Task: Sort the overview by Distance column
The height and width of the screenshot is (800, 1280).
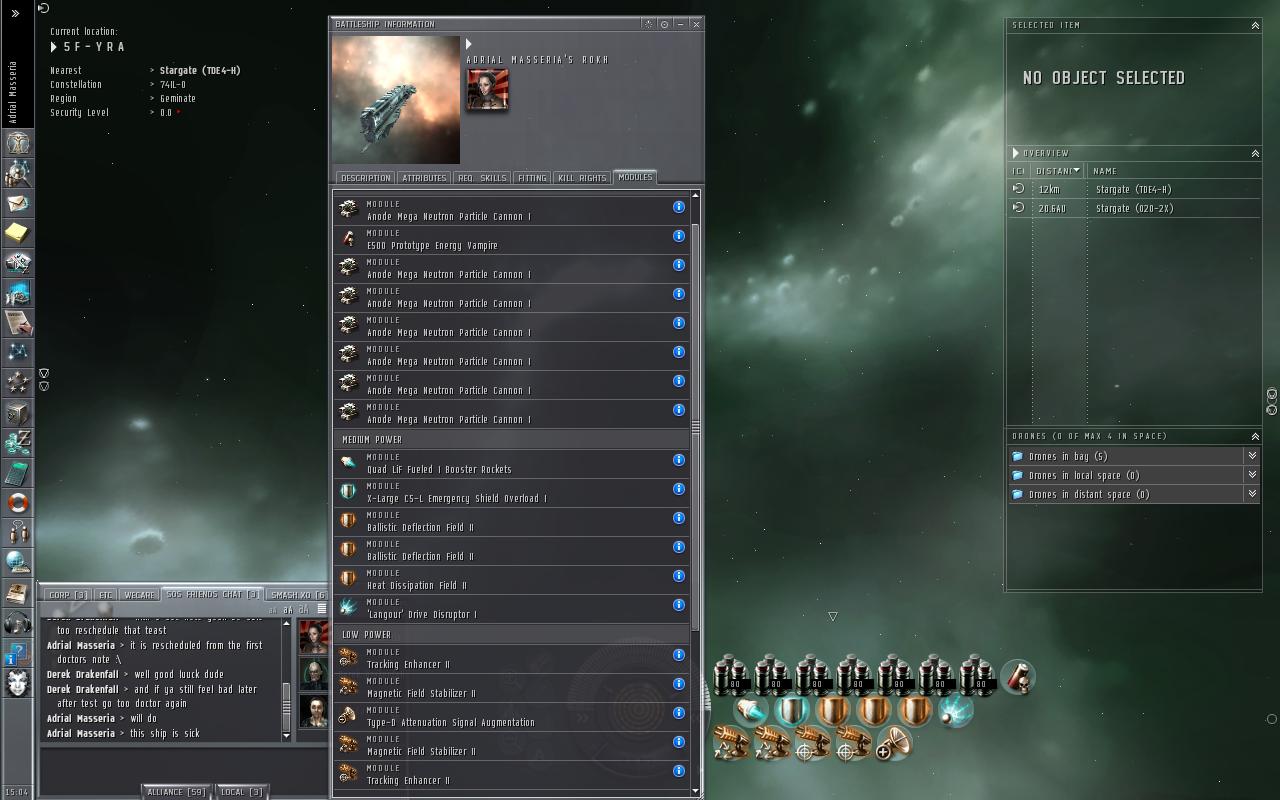Action: [x=1058, y=171]
